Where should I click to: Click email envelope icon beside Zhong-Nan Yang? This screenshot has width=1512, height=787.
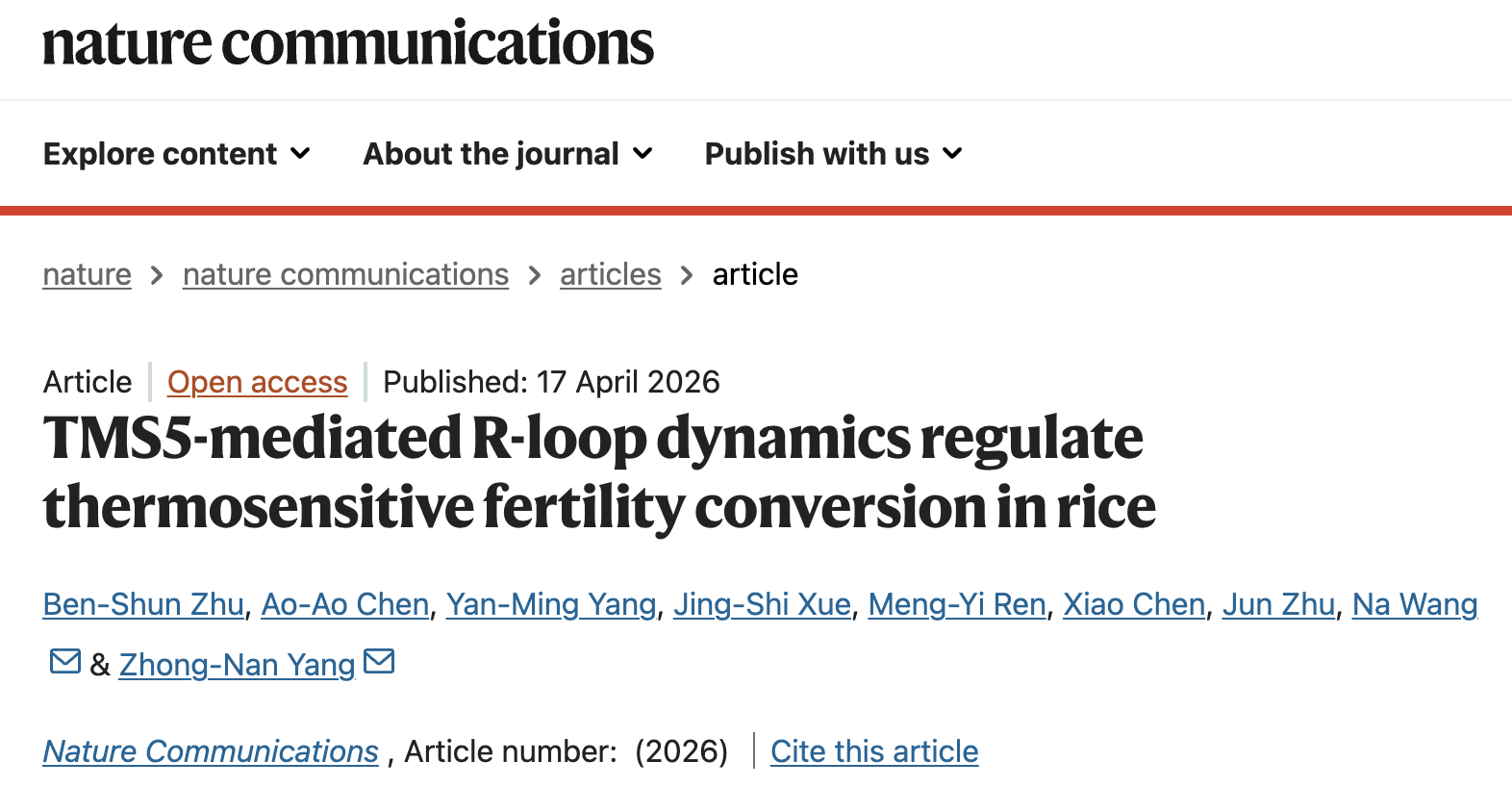point(379,662)
